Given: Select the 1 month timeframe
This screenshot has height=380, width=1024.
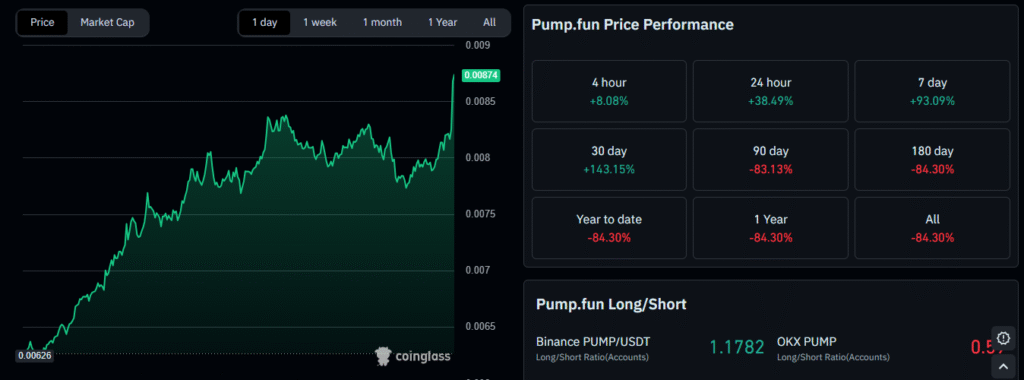Looking at the screenshot, I should click(x=383, y=23).
